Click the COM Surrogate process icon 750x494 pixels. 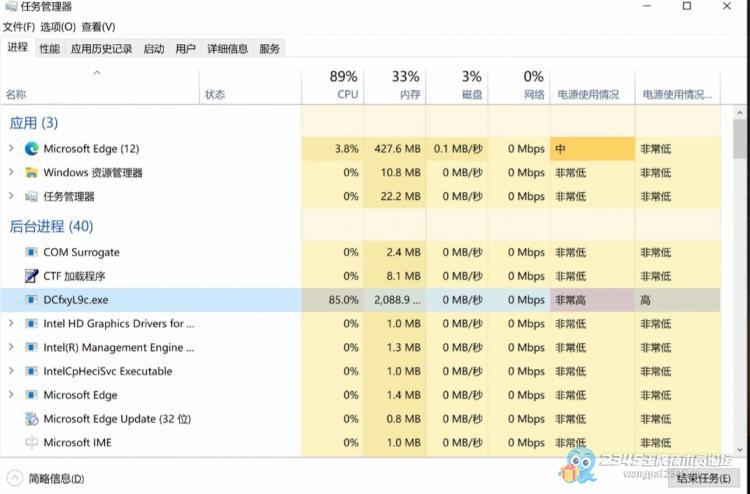coord(32,252)
